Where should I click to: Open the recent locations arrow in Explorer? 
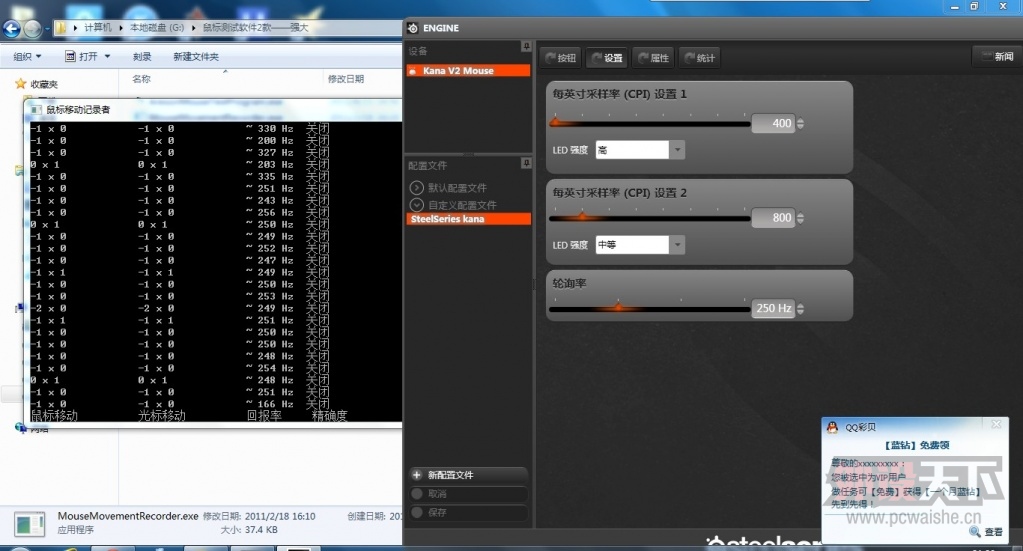(x=47, y=29)
